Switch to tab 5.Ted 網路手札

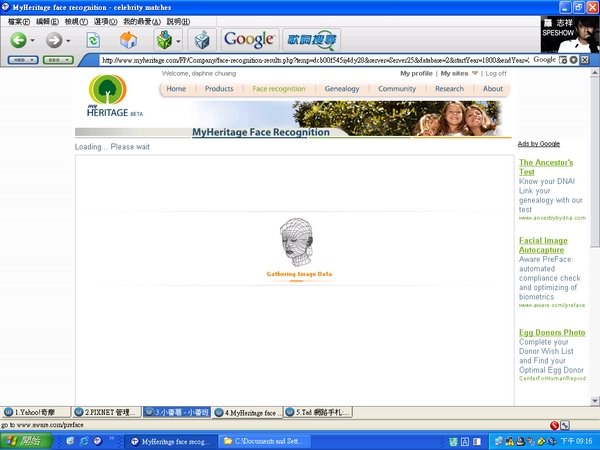(x=318, y=412)
